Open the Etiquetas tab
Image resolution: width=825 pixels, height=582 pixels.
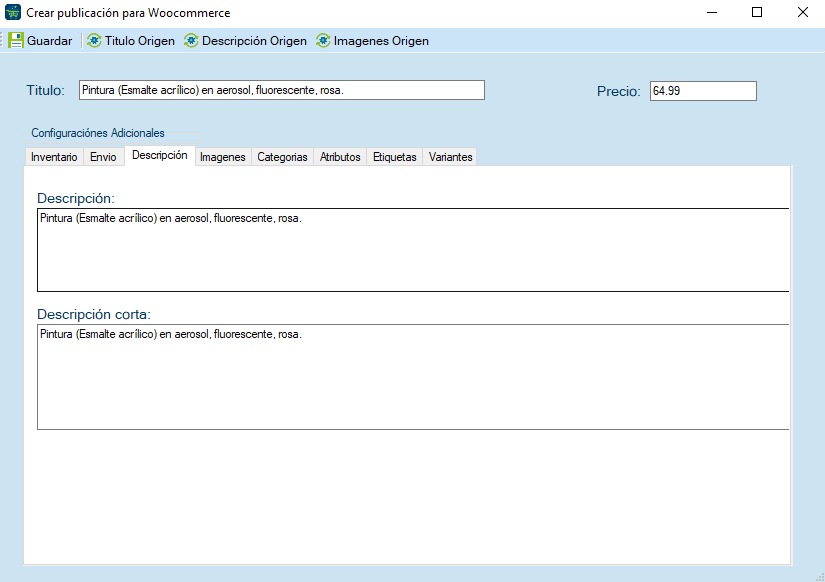pos(395,157)
